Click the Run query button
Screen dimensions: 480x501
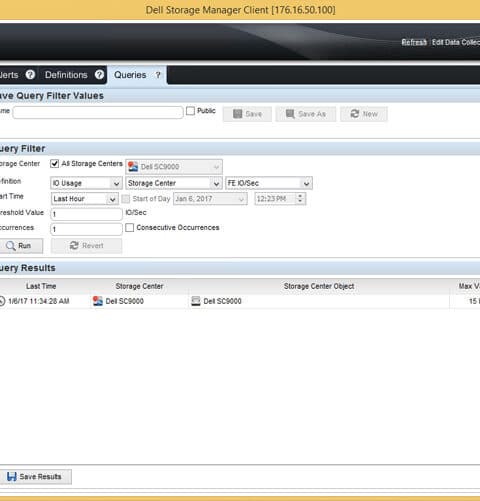(21, 246)
